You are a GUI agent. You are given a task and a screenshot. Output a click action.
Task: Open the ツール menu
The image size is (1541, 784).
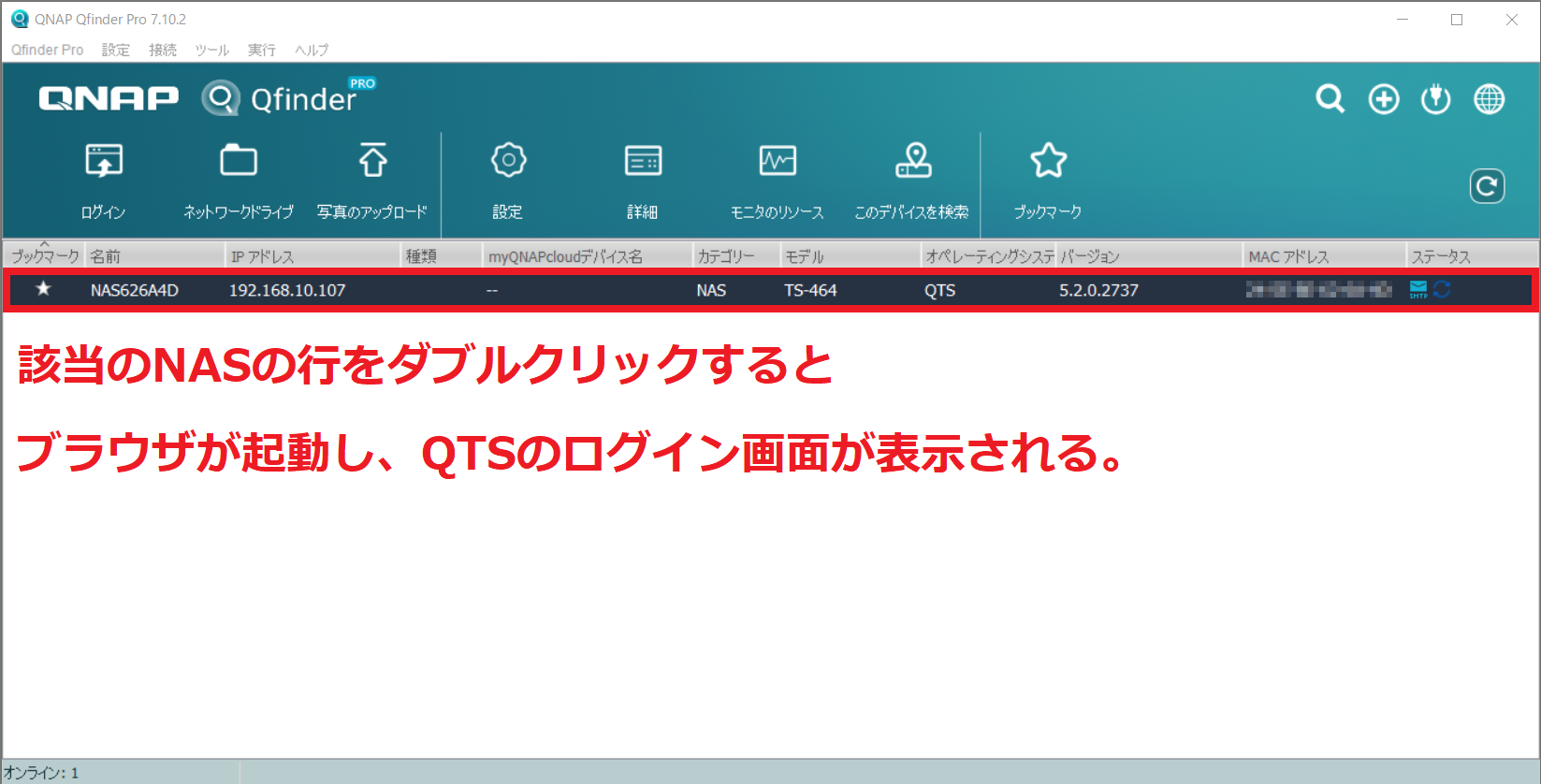[212, 50]
